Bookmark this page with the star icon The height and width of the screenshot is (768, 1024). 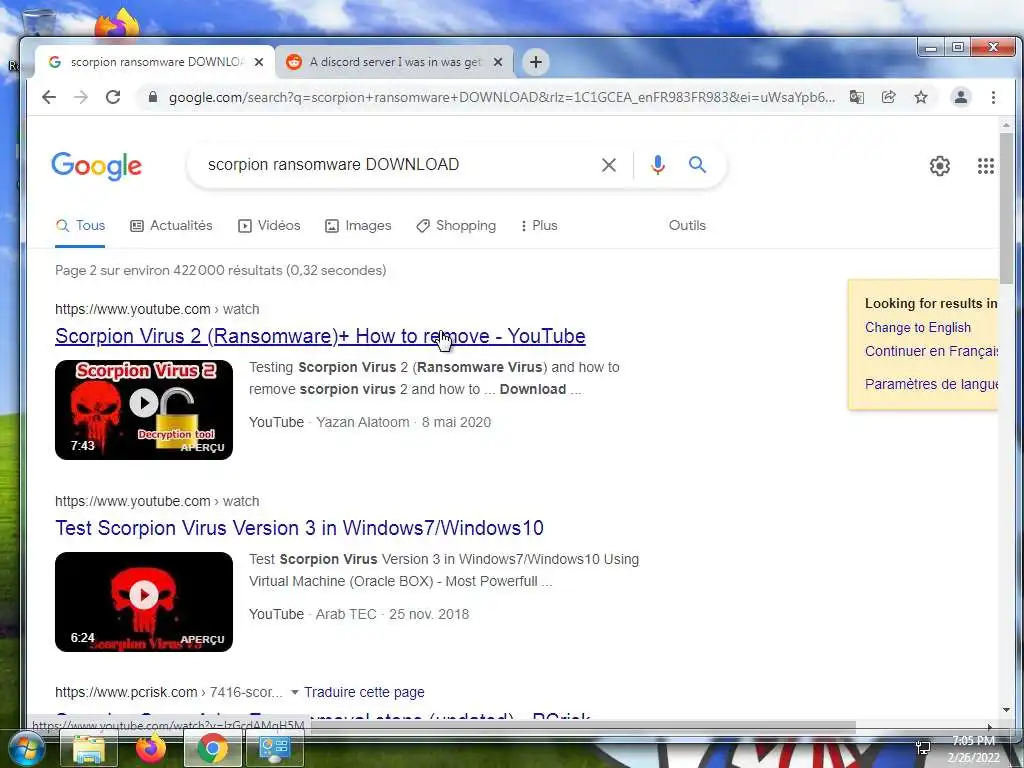click(x=921, y=97)
